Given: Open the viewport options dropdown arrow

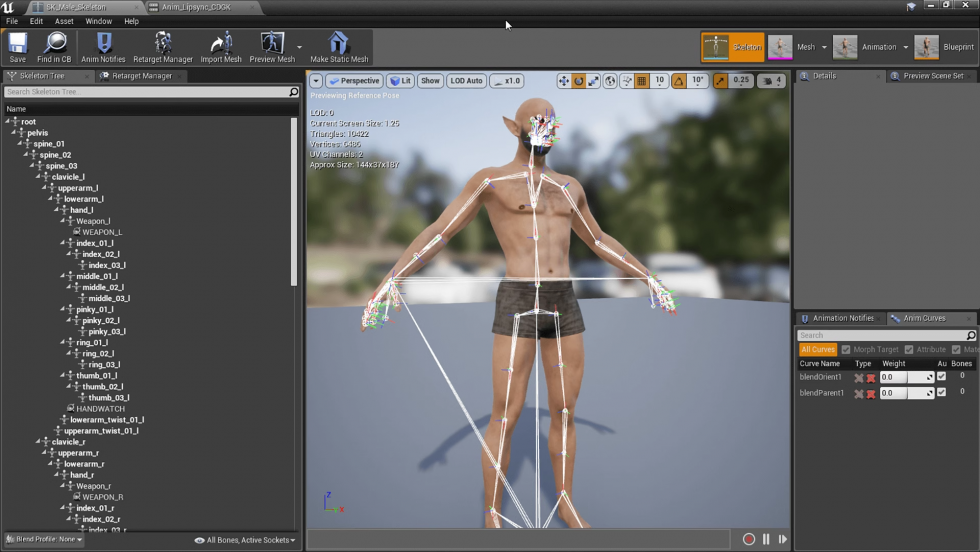Looking at the screenshot, I should (316, 81).
